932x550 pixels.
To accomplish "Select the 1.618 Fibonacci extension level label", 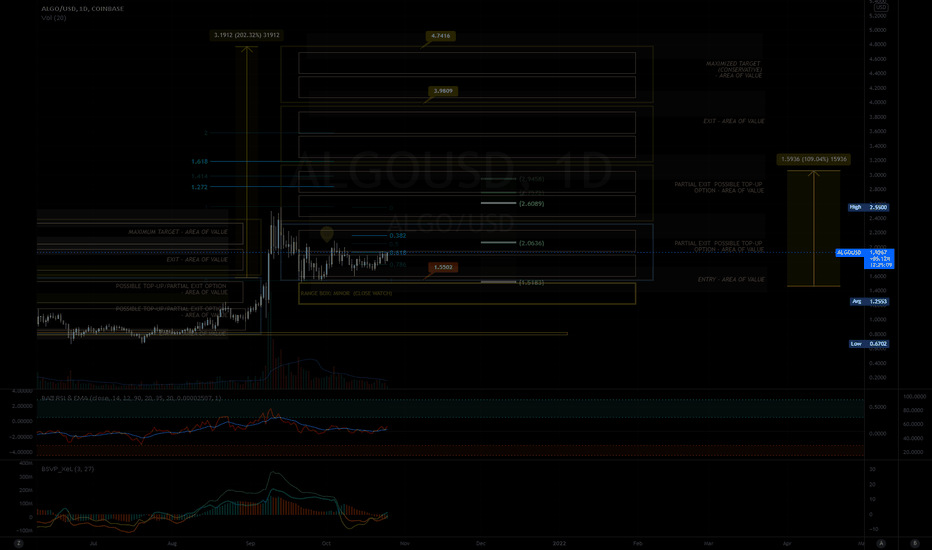I will pyautogui.click(x=200, y=161).
